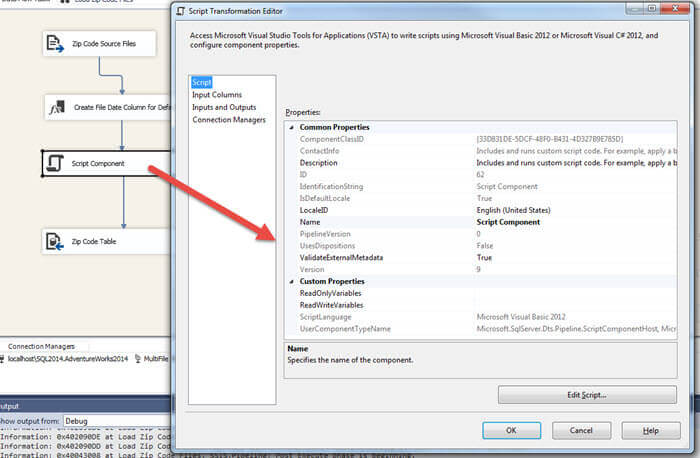Click the Cancel button

pyautogui.click(x=581, y=430)
